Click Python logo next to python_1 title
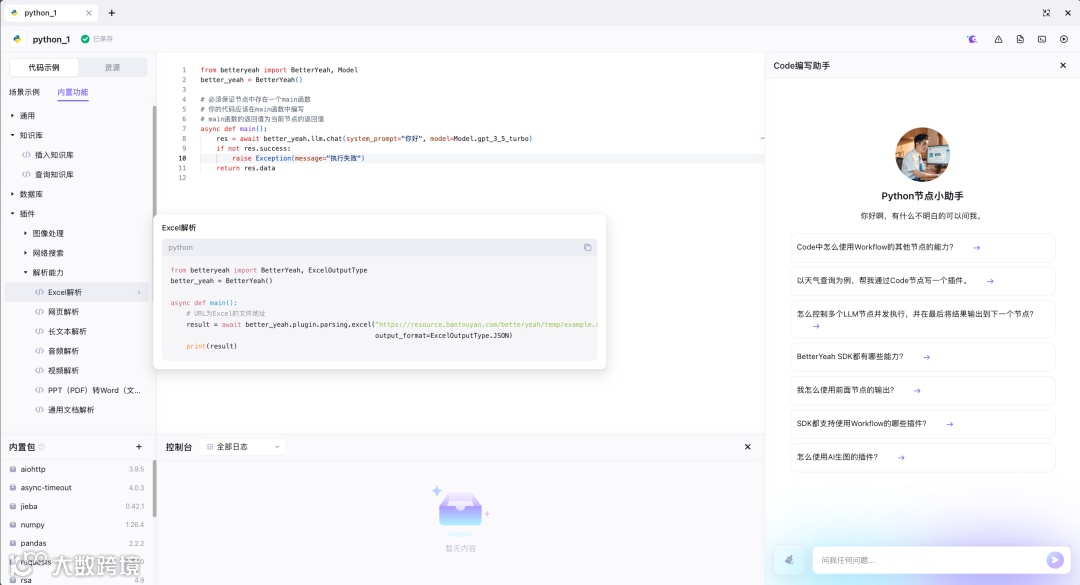 click(17, 39)
